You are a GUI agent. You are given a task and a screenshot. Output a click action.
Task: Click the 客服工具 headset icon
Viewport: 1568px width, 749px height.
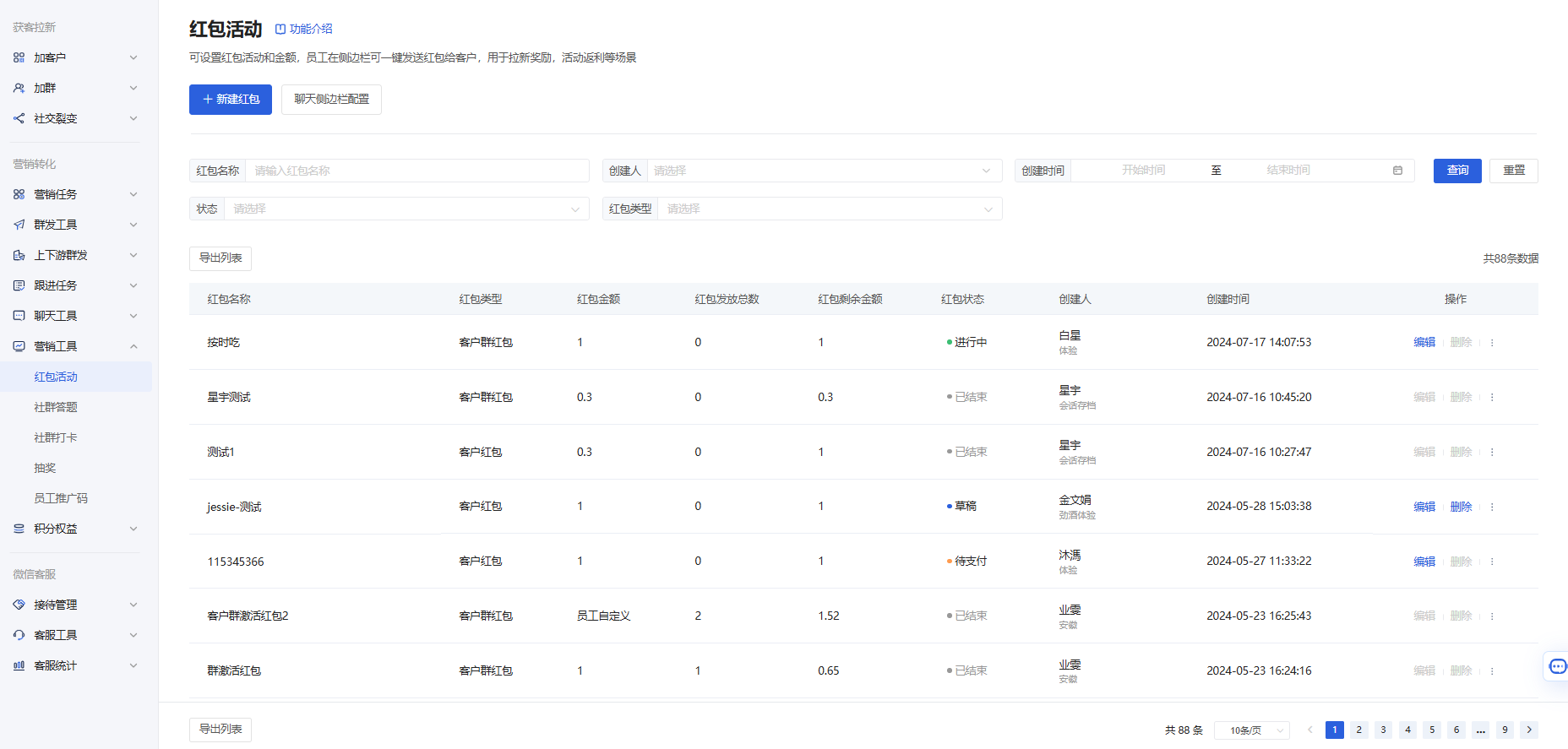(x=19, y=635)
